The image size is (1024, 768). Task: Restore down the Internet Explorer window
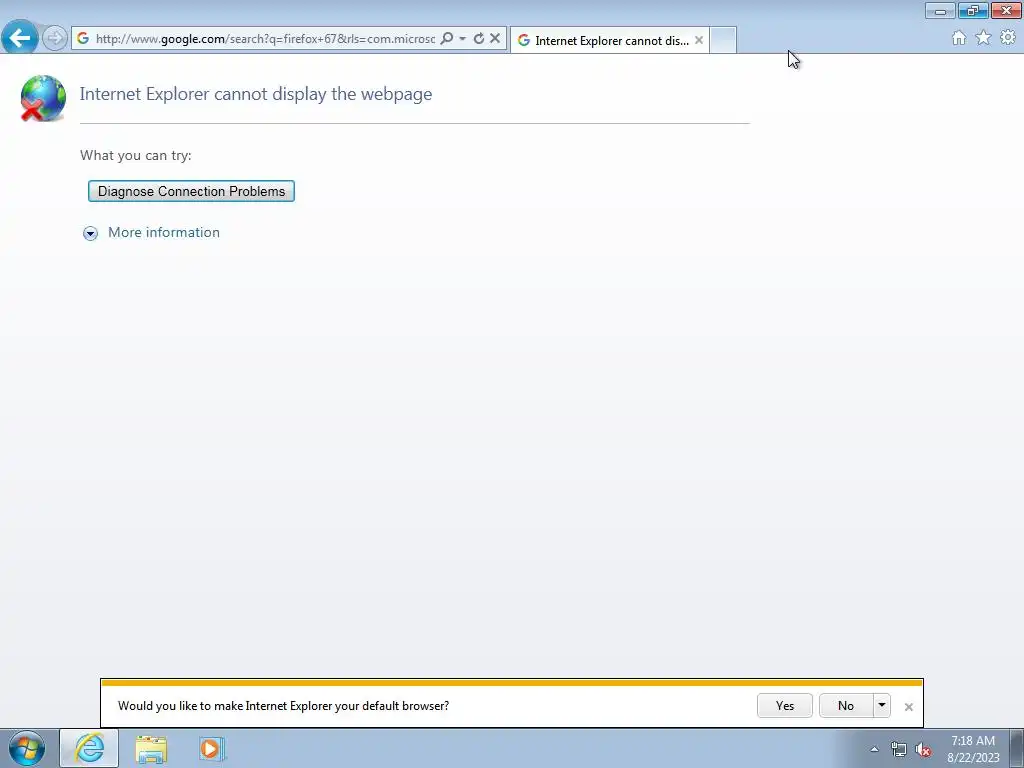point(973,10)
